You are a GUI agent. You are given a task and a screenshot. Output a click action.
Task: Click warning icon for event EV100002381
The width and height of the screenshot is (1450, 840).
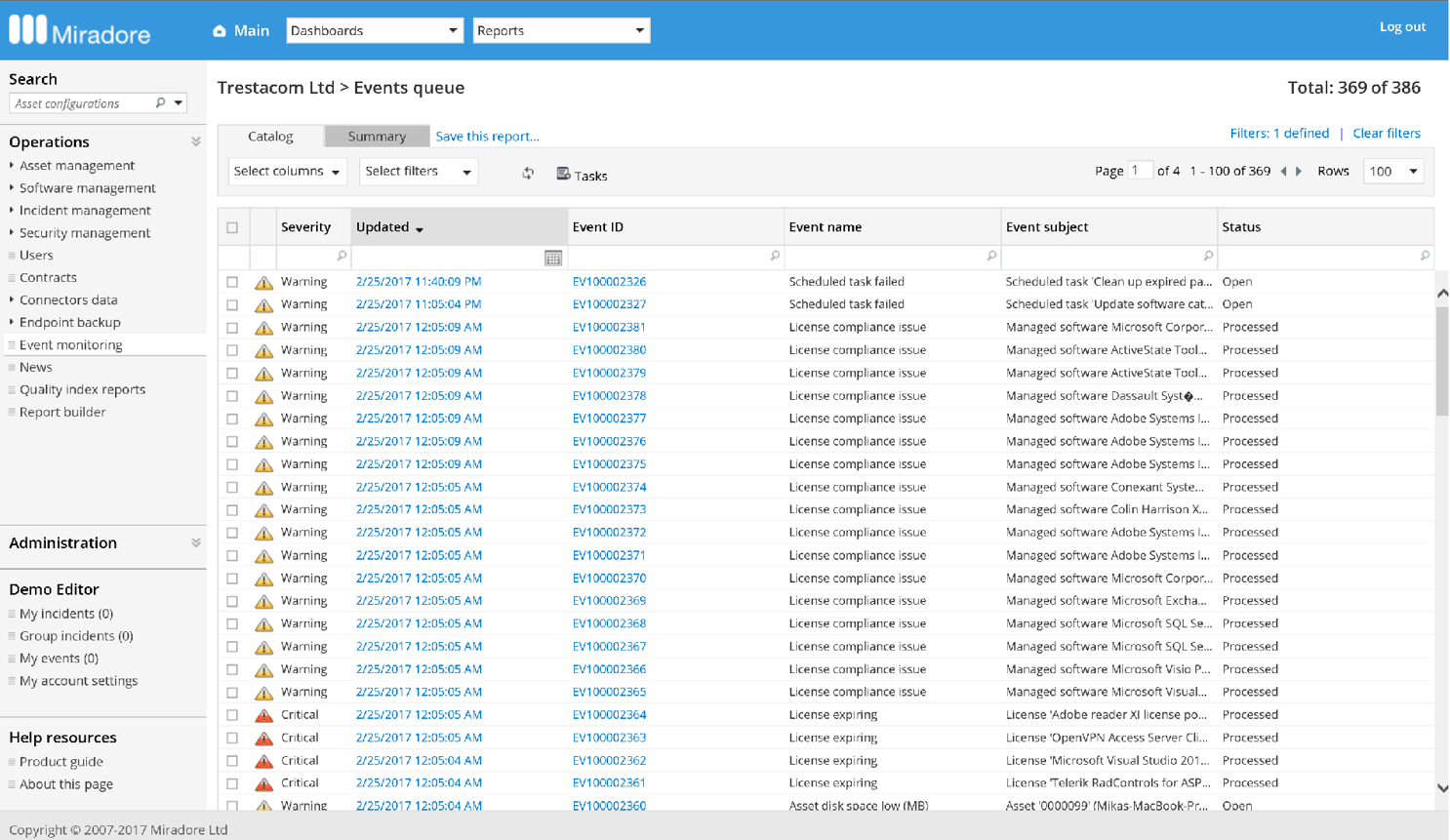coord(263,328)
